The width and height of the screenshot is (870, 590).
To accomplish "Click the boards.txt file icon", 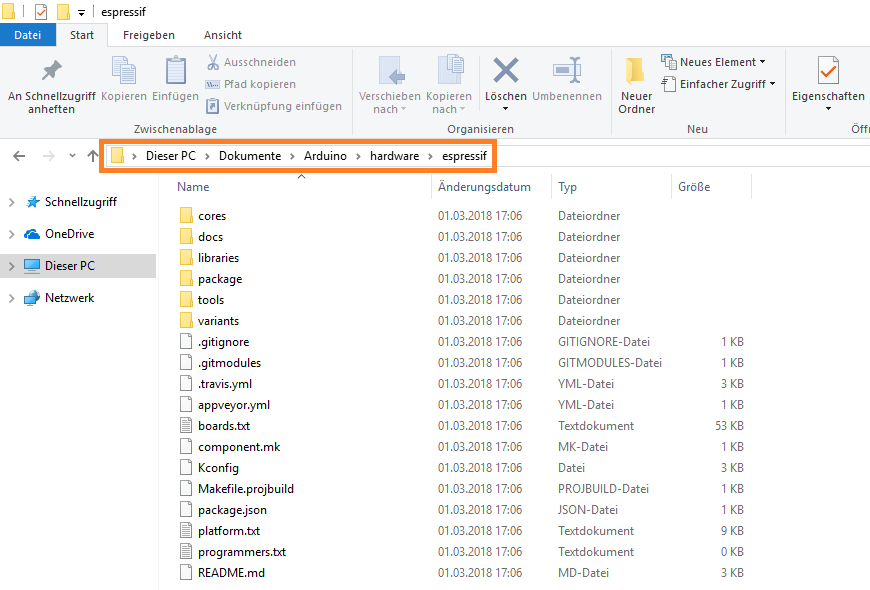I will (x=186, y=426).
